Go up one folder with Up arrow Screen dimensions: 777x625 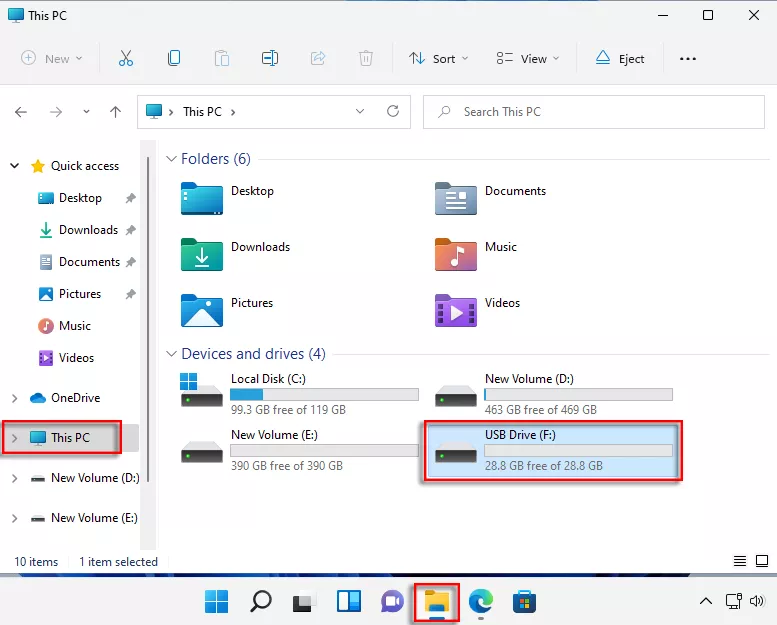point(115,112)
